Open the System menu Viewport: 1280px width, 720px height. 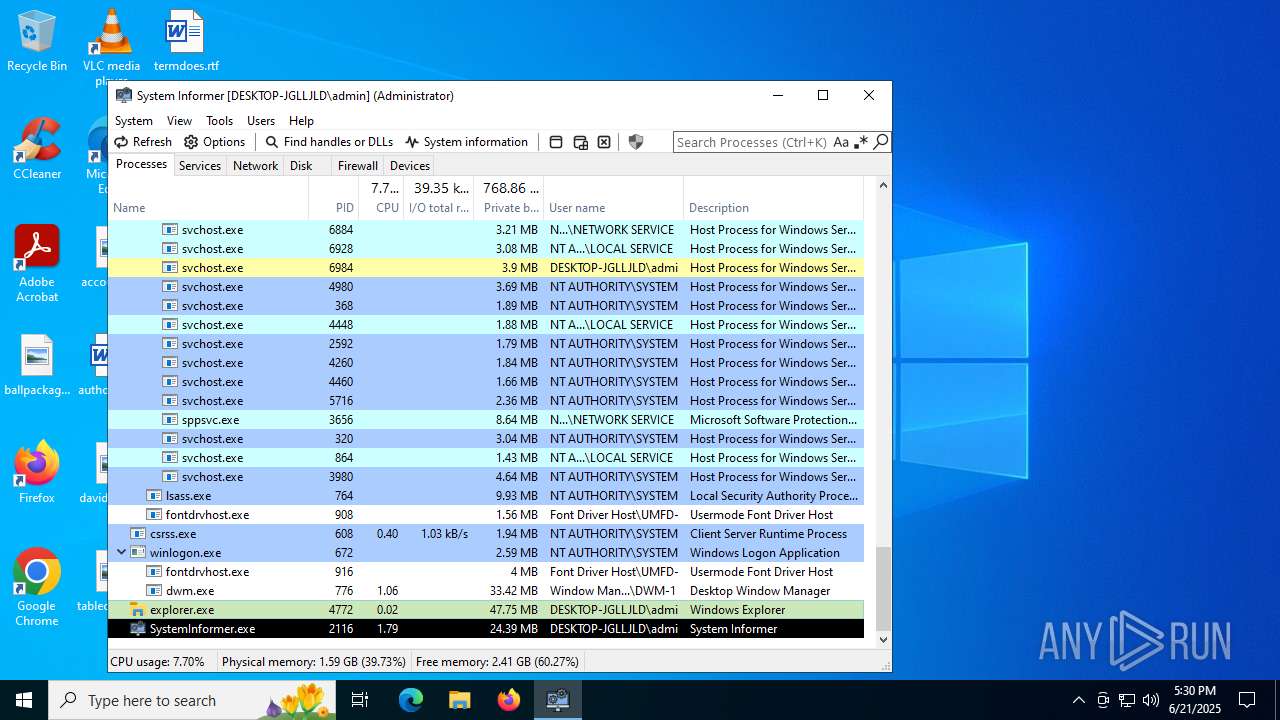(x=134, y=120)
